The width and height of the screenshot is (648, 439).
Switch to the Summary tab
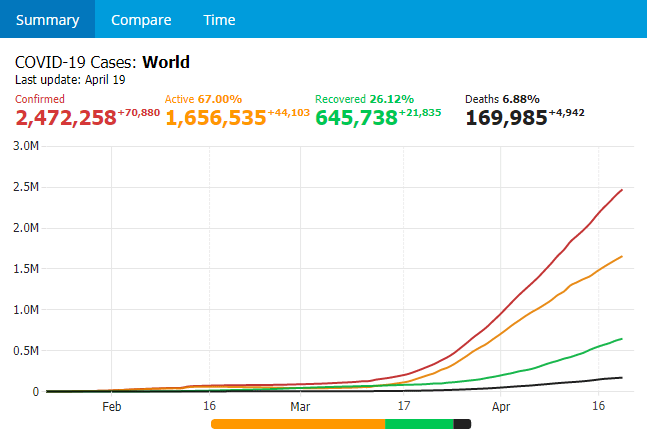tap(47, 20)
